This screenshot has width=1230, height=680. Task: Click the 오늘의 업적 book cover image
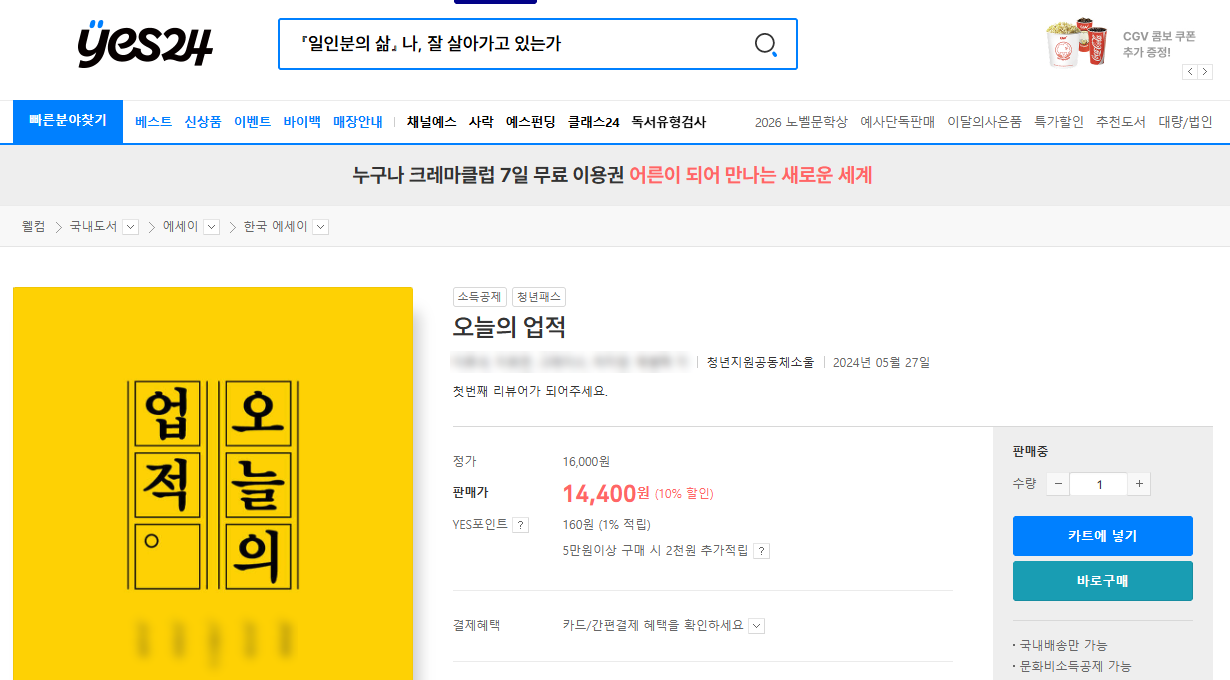(x=213, y=484)
